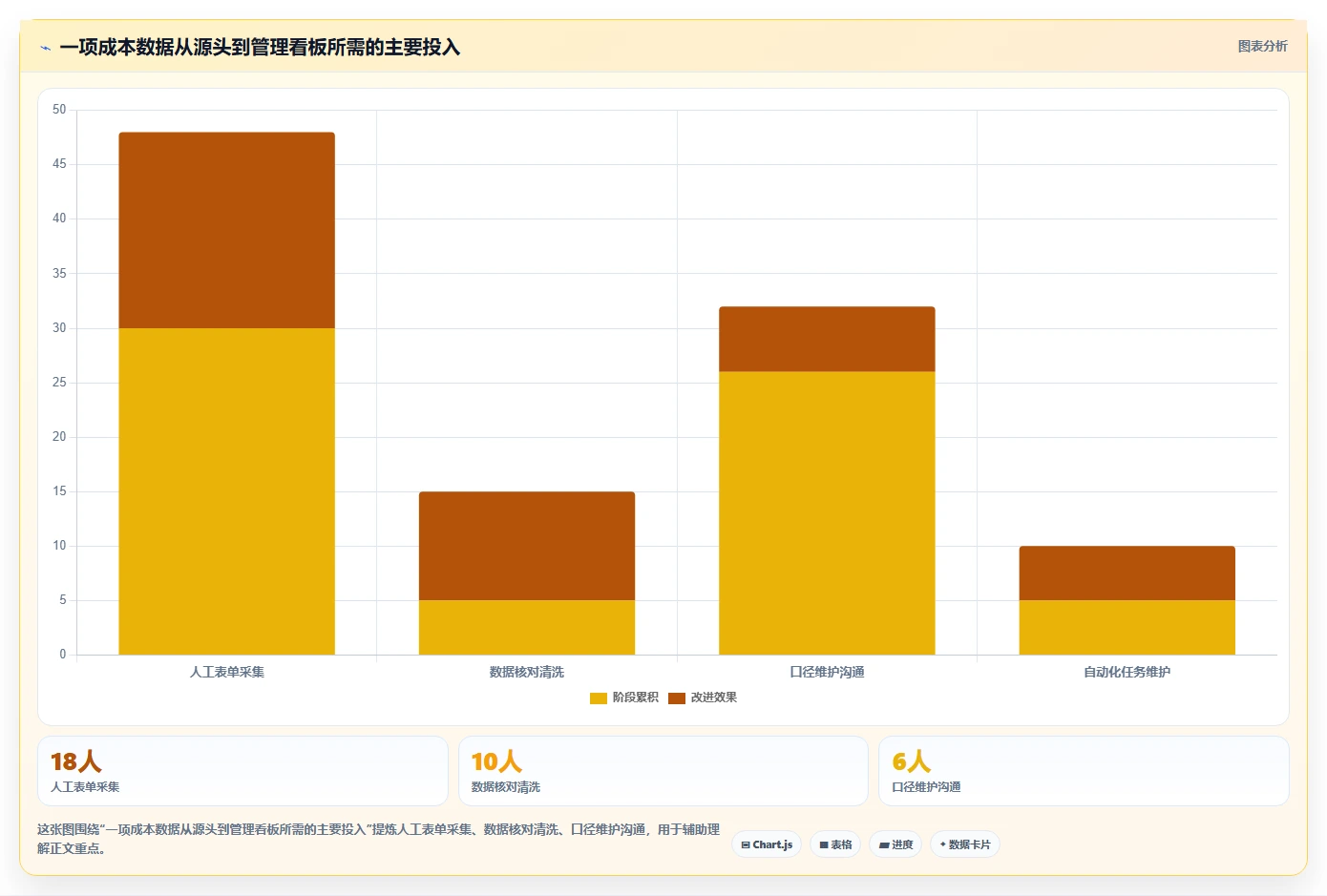The image size is (1327, 896).
Task: Click the 数据核对清洗 x-axis label
Action: [527, 672]
